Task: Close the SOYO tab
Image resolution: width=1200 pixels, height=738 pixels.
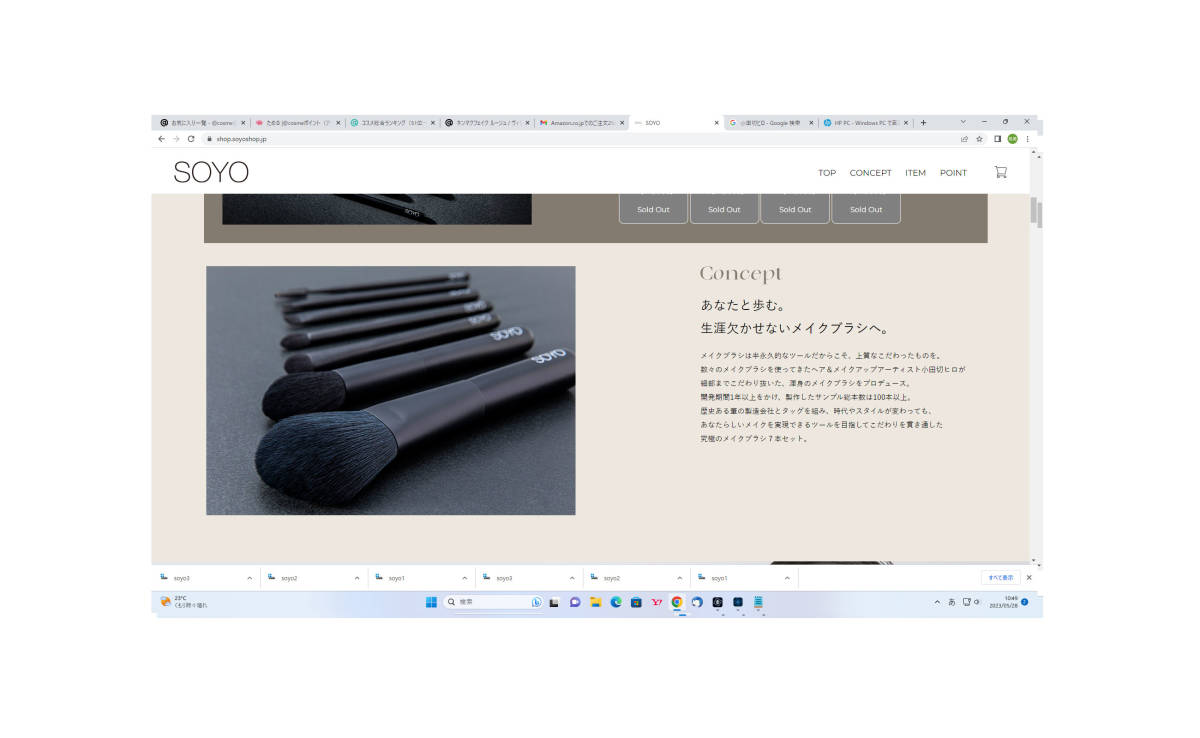Action: 717,123
